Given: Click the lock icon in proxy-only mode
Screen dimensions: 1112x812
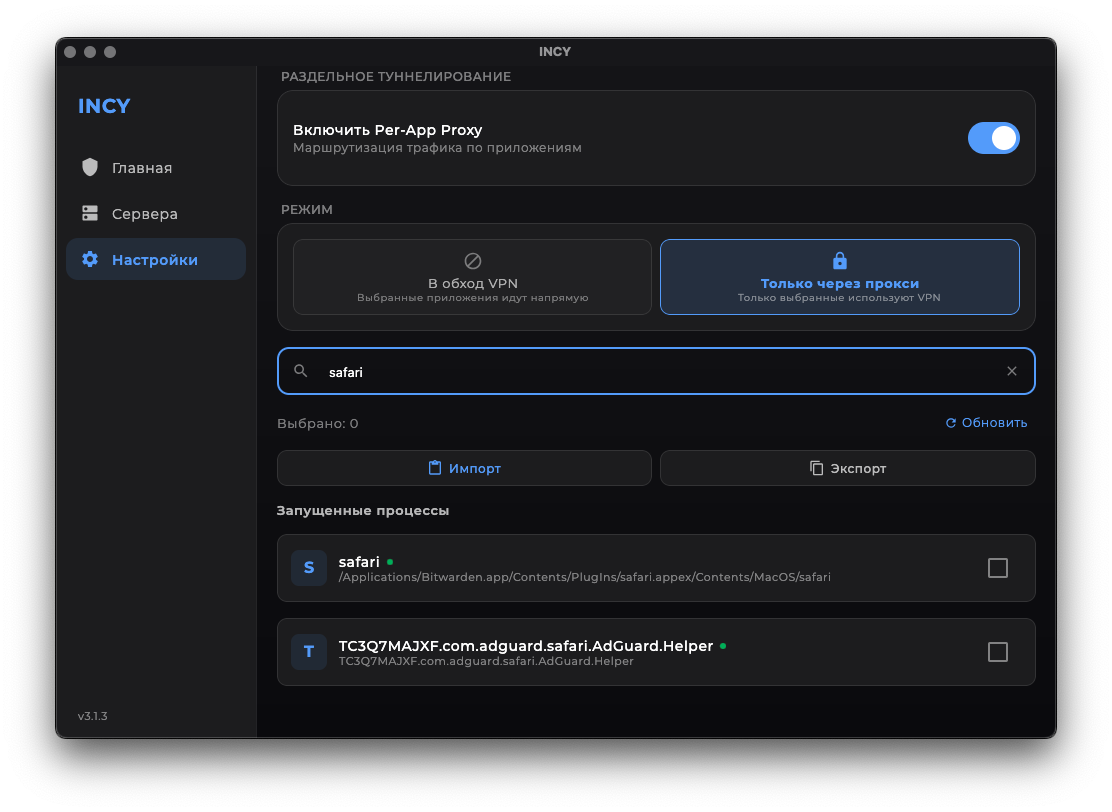Looking at the screenshot, I should tap(840, 260).
